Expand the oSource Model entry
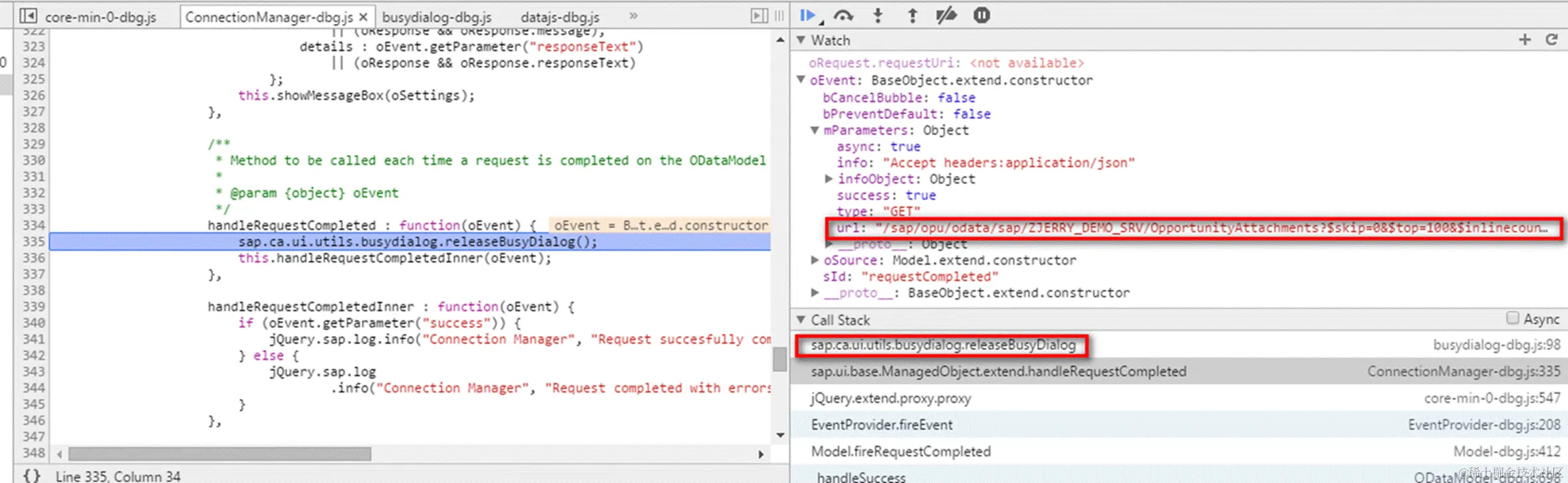Screen dimensions: 1568x483 (815, 260)
